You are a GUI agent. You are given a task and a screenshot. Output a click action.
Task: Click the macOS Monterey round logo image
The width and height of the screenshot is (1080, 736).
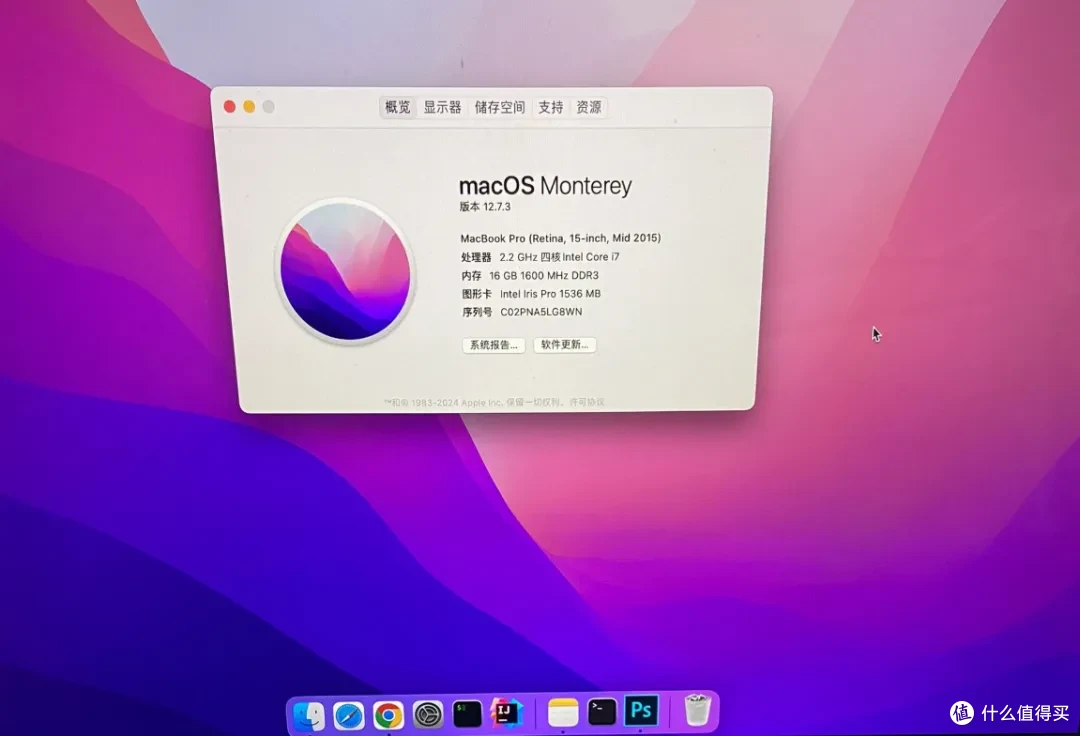pyautogui.click(x=346, y=271)
